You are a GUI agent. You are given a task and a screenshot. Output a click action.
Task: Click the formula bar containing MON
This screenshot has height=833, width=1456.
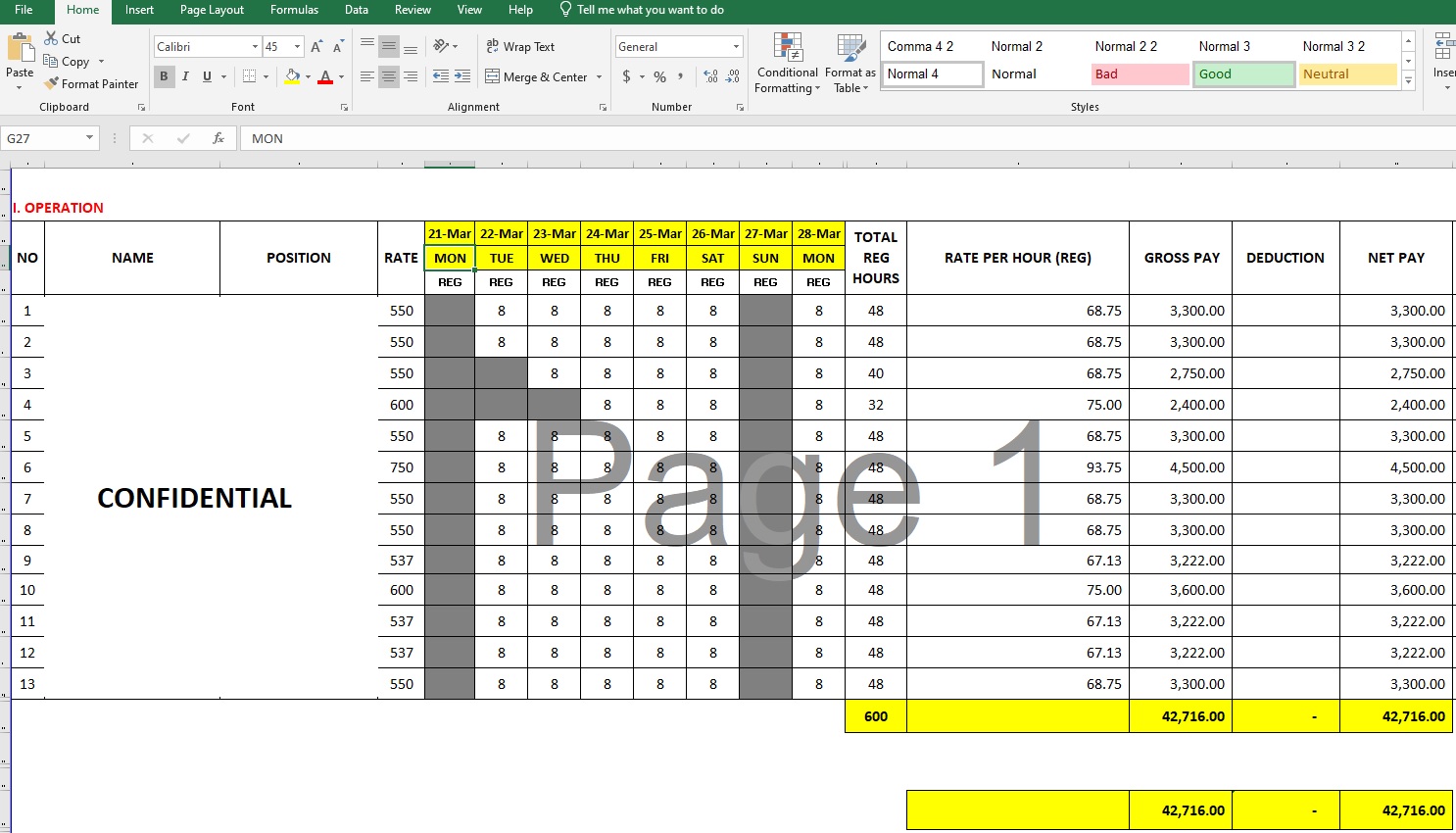[x=848, y=138]
